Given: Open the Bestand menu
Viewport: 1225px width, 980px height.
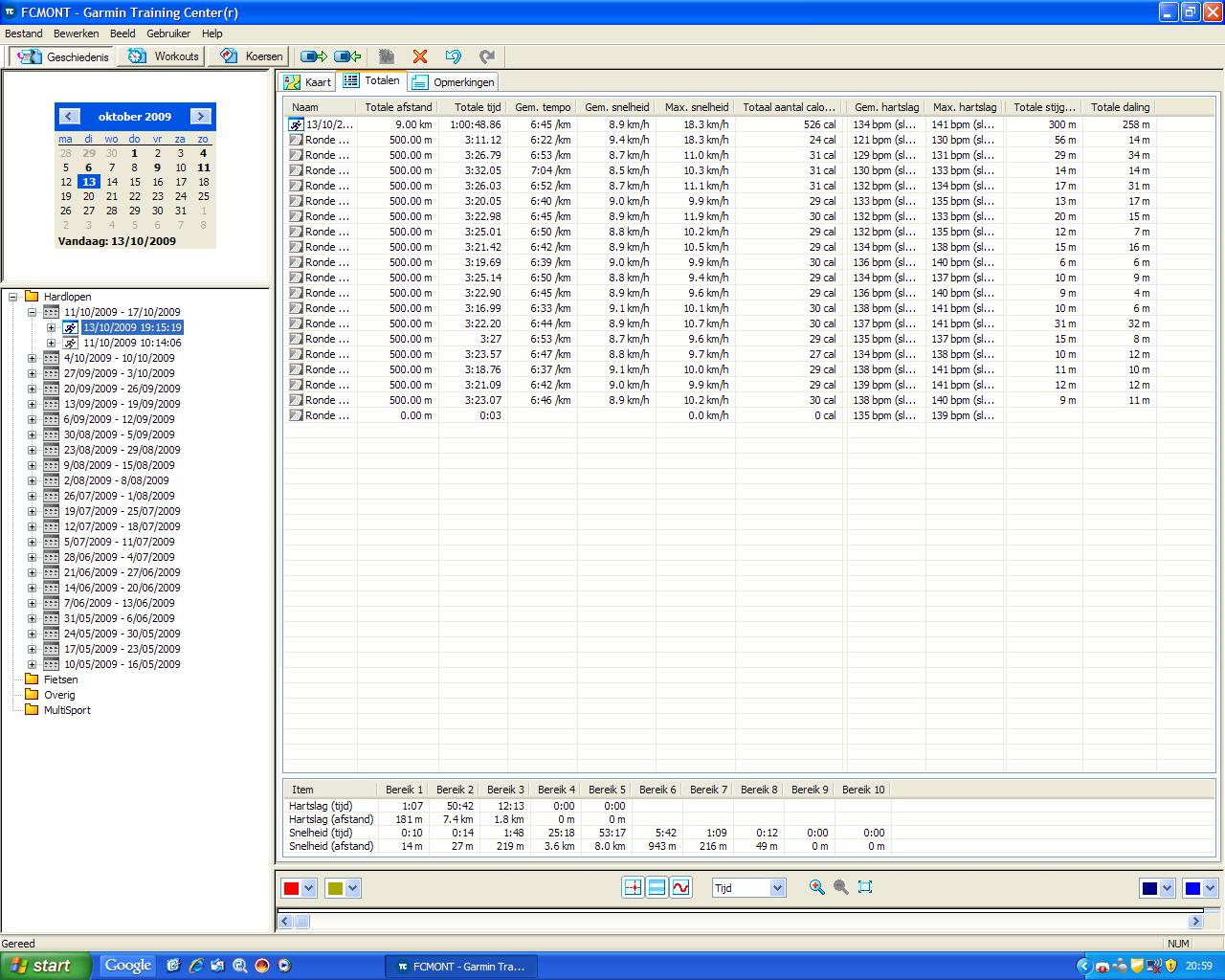Looking at the screenshot, I should (x=24, y=33).
